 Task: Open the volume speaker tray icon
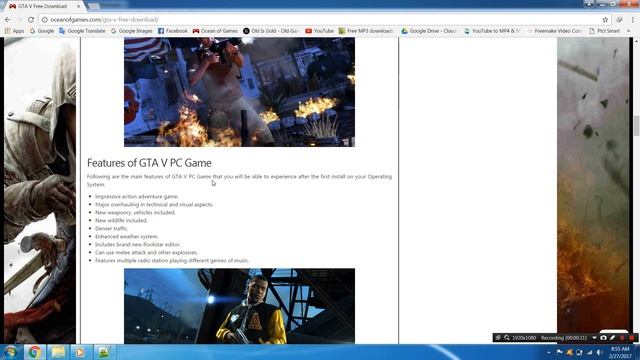599,352
